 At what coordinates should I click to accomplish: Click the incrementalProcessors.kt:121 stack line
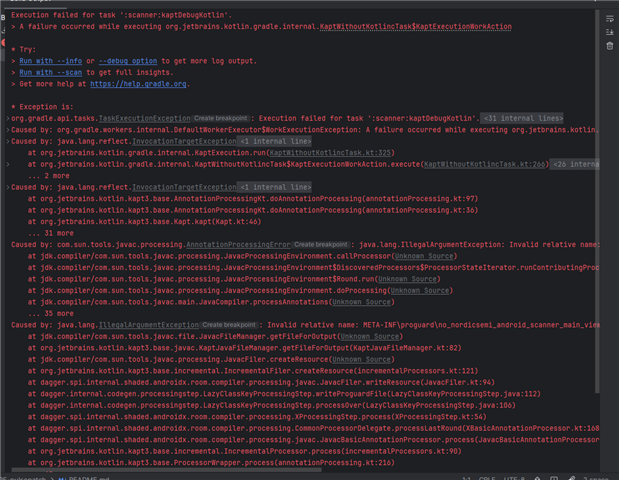pyautogui.click(x=253, y=371)
